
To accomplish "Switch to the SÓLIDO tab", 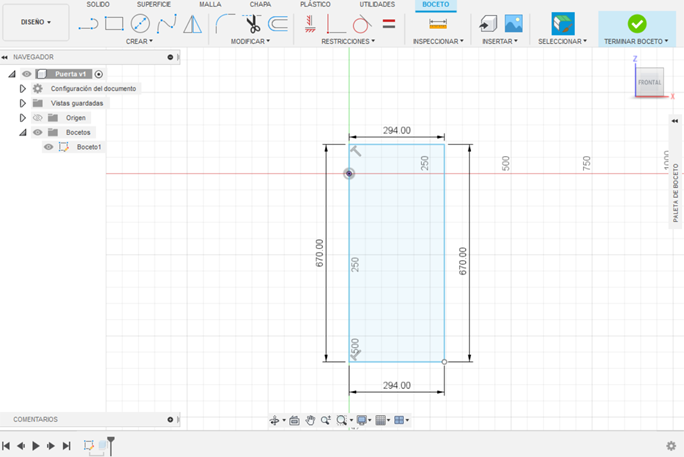I will point(98,4).
